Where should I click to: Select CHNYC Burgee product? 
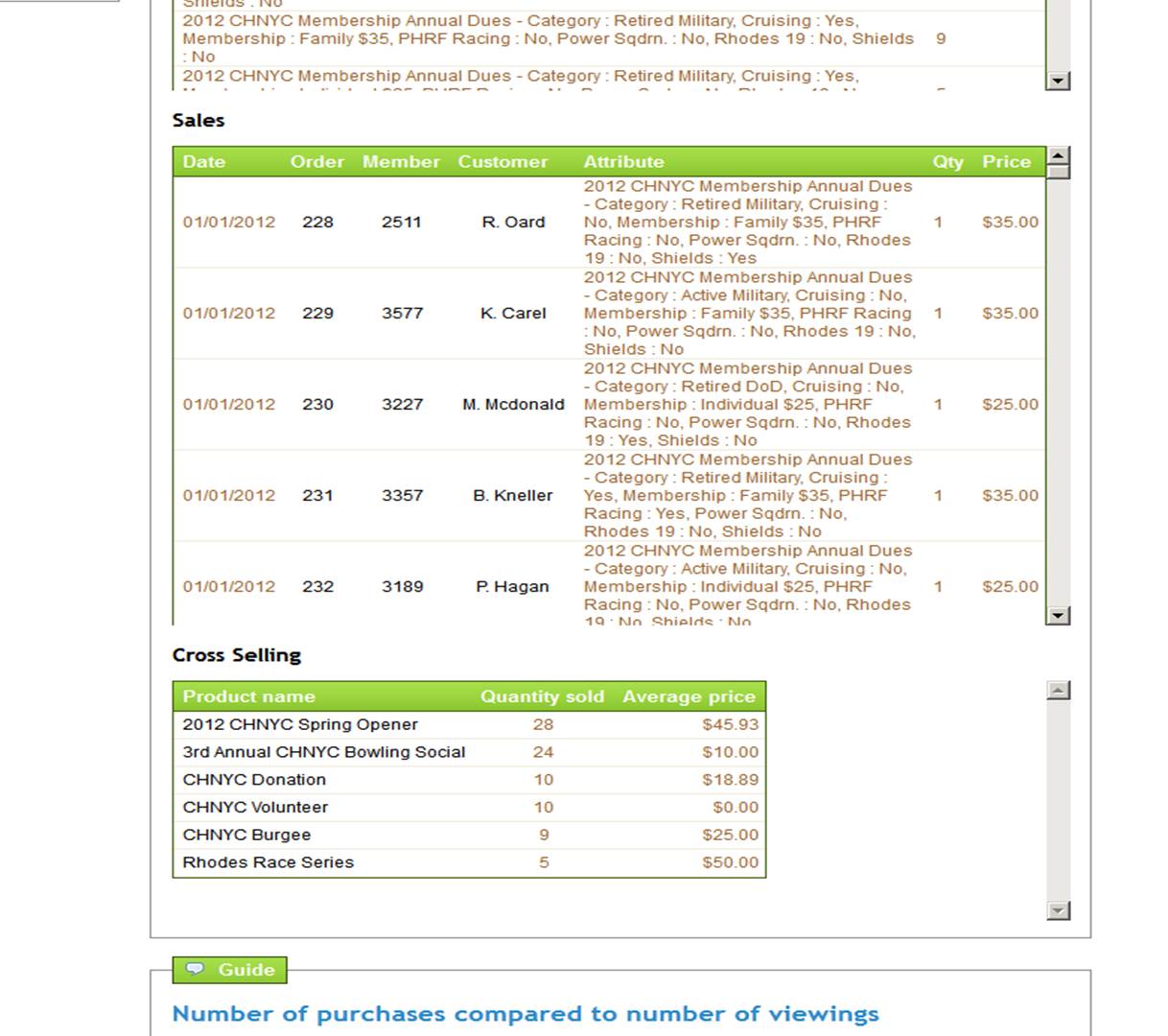click(x=246, y=835)
